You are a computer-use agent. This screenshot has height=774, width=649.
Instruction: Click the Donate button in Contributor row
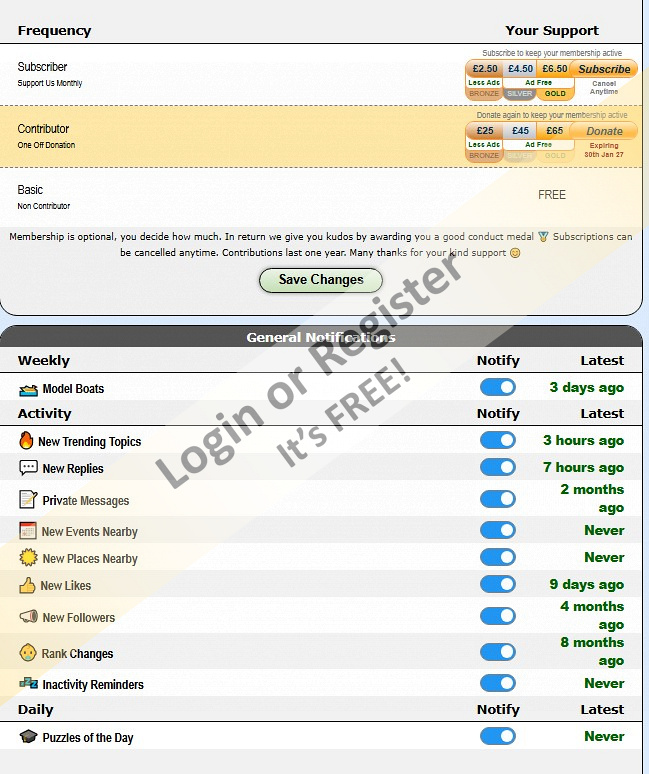(604, 131)
